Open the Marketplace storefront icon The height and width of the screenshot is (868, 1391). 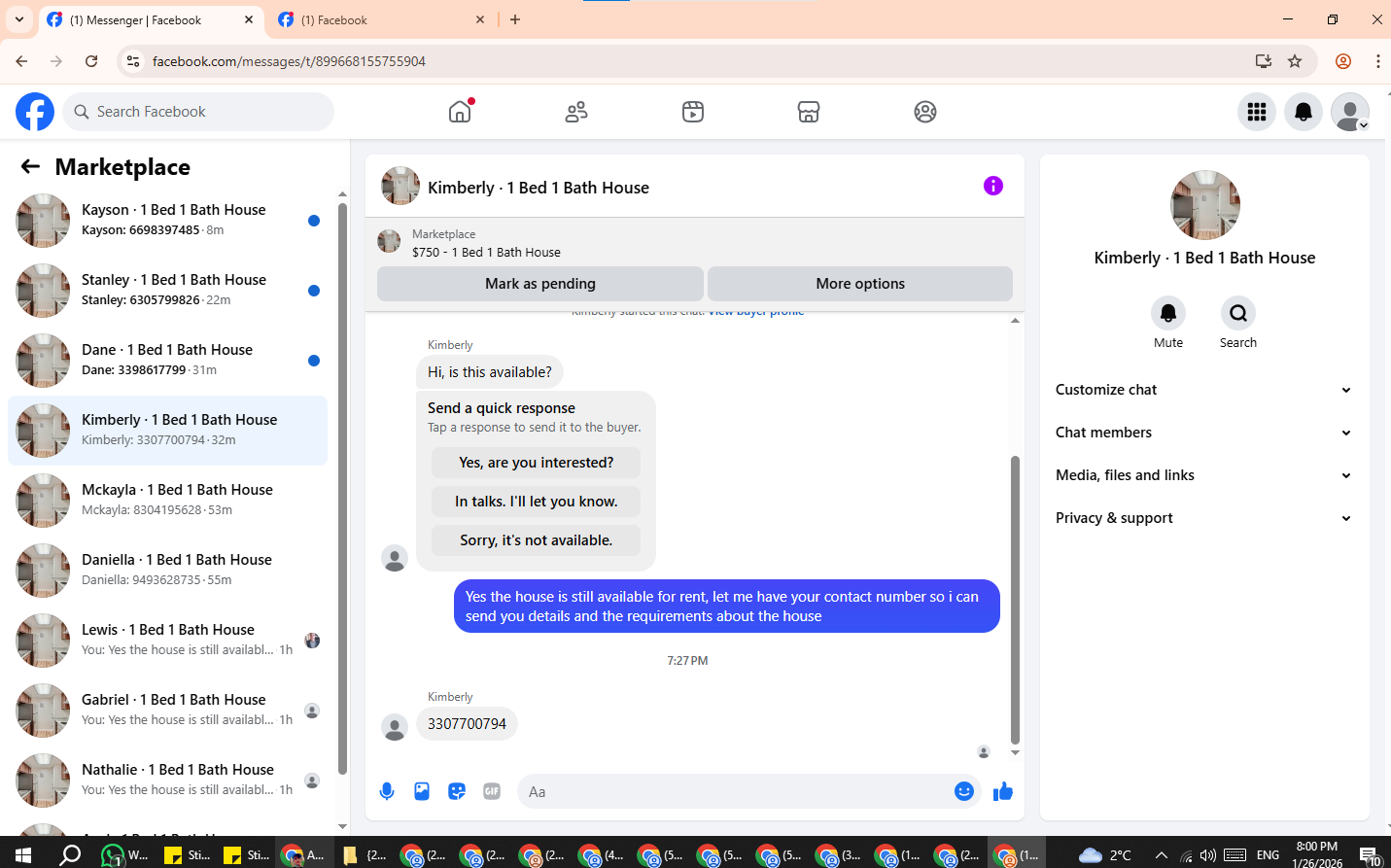coord(809,112)
